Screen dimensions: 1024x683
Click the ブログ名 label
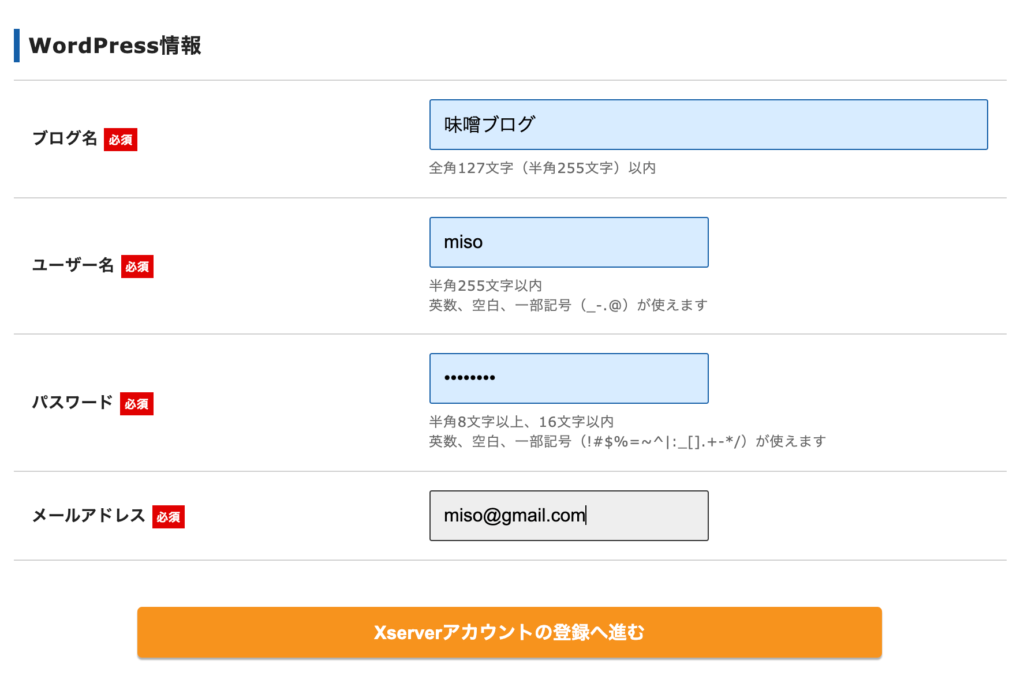tap(65, 138)
